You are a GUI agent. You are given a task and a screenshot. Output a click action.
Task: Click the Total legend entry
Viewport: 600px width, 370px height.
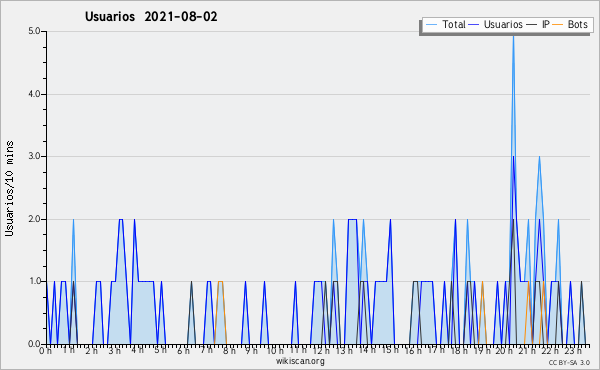pyautogui.click(x=445, y=24)
